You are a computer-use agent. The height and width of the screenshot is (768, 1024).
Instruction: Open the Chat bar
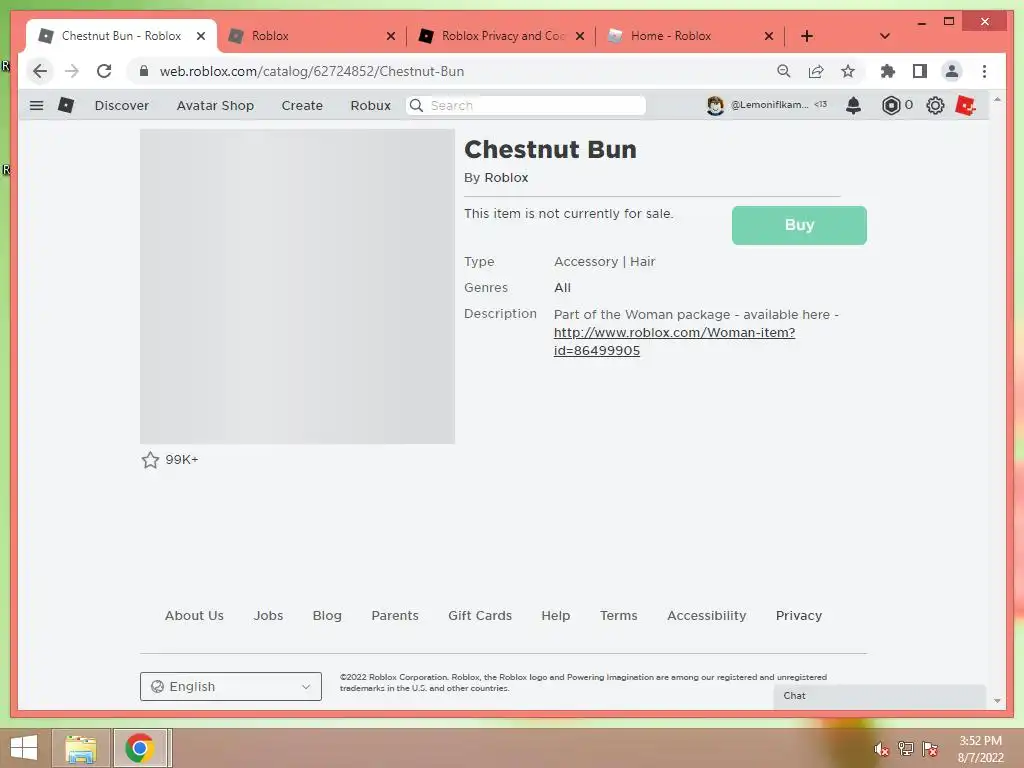[880, 696]
